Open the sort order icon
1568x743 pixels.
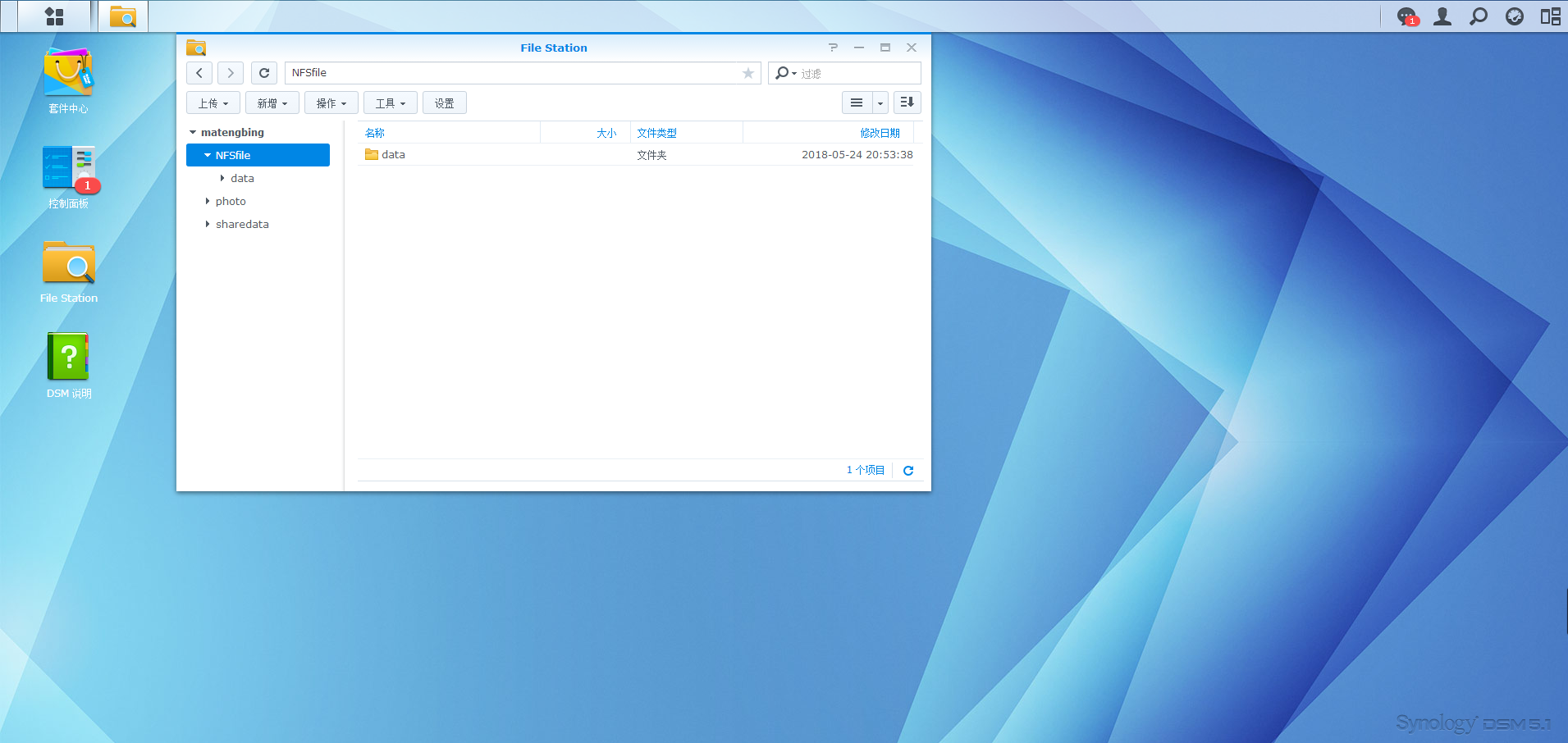pyautogui.click(x=907, y=103)
